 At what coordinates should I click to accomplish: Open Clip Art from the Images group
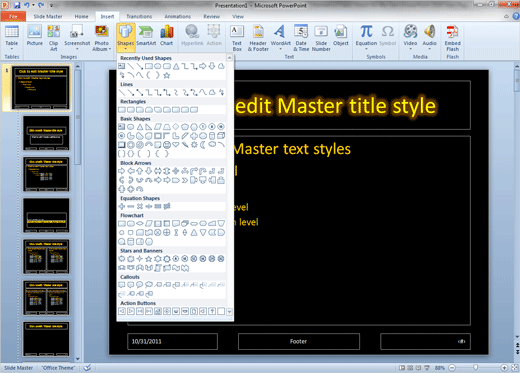point(53,37)
